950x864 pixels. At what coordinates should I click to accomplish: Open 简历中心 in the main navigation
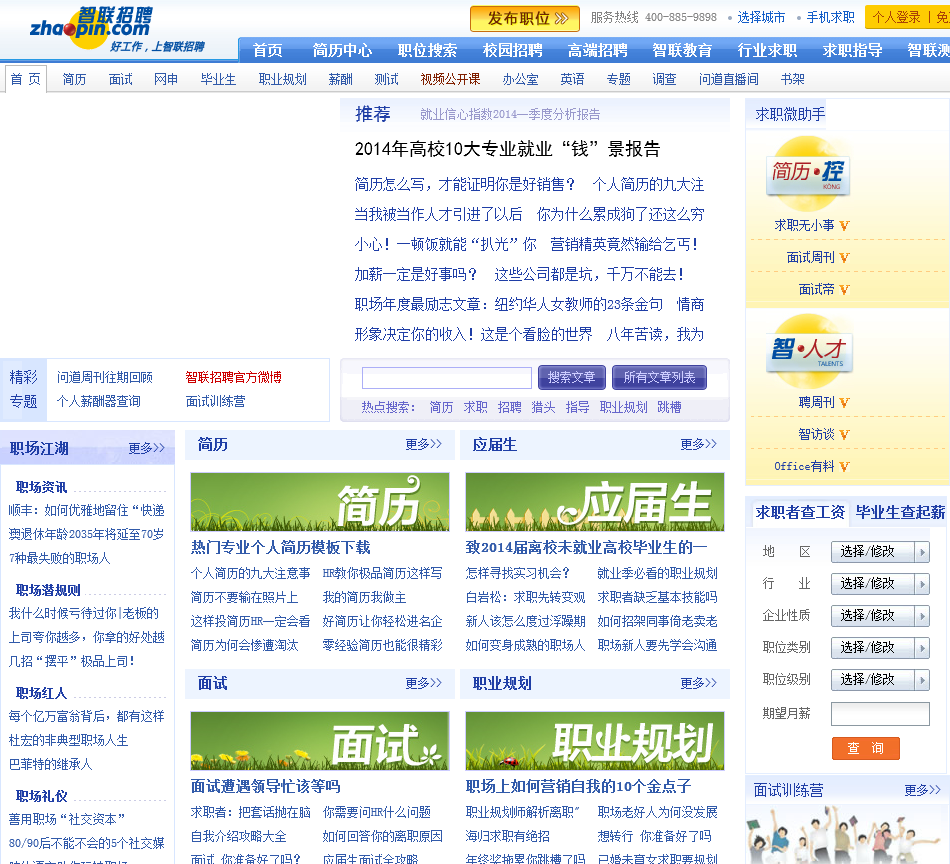342,50
